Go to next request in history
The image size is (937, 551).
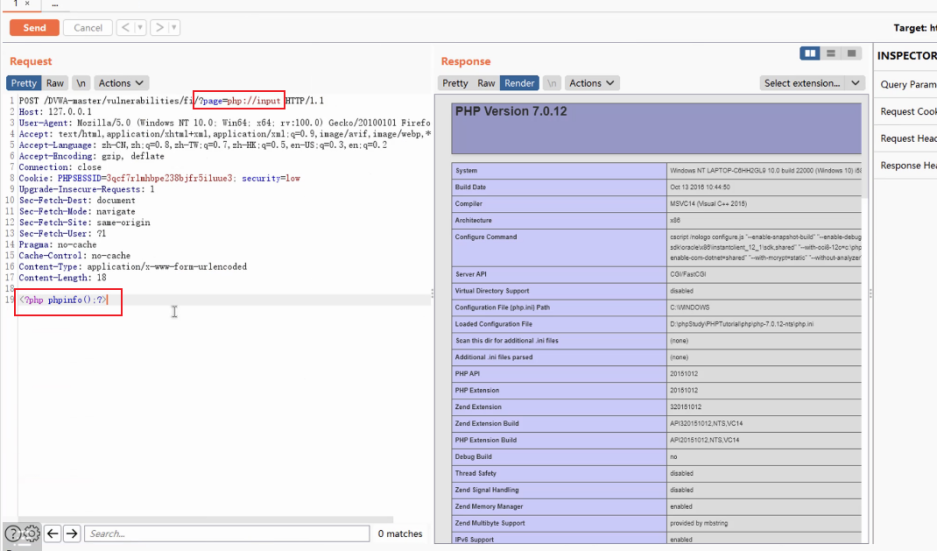(160, 27)
